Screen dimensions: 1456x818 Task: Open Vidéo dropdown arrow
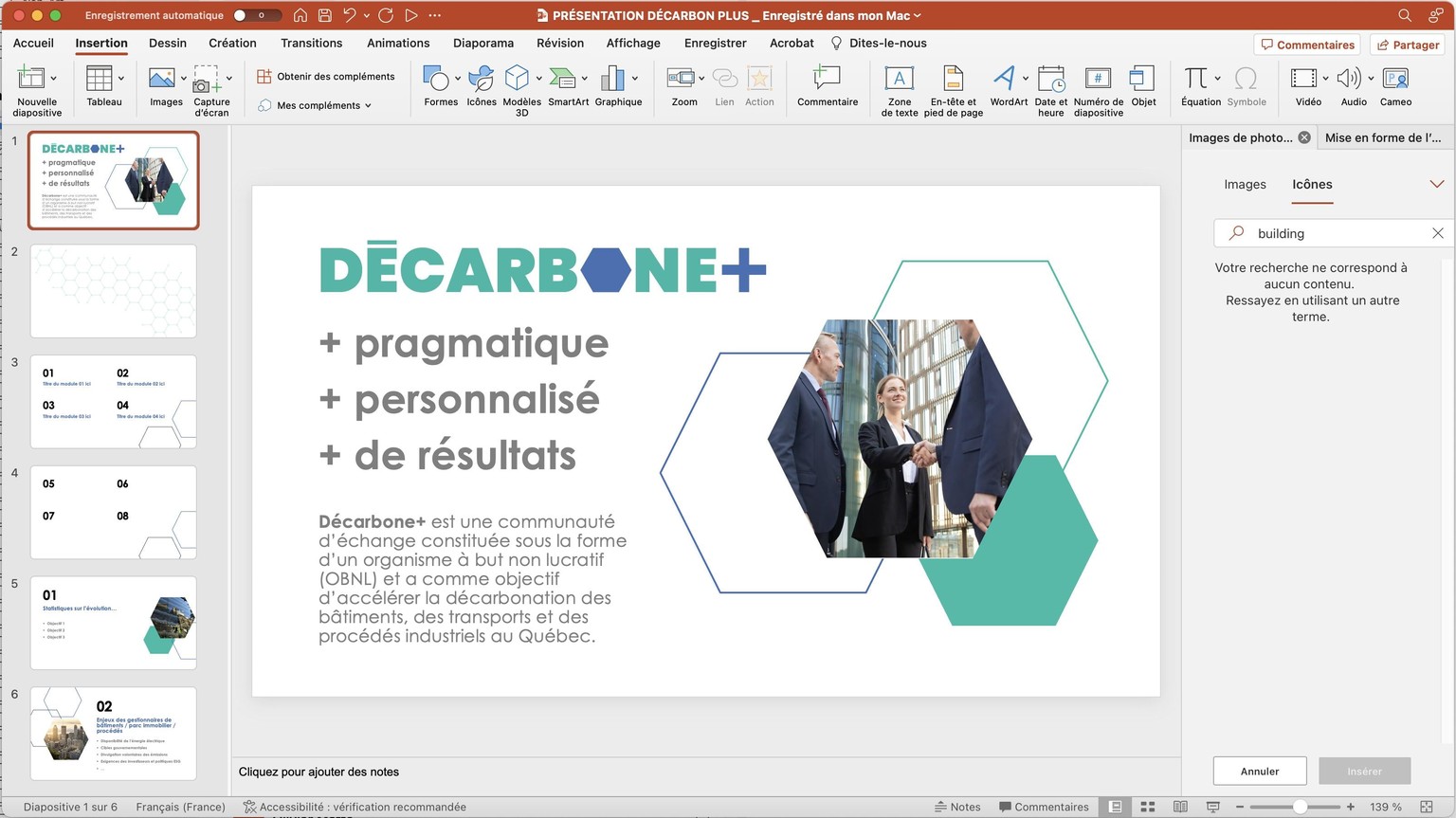[x=1325, y=79]
